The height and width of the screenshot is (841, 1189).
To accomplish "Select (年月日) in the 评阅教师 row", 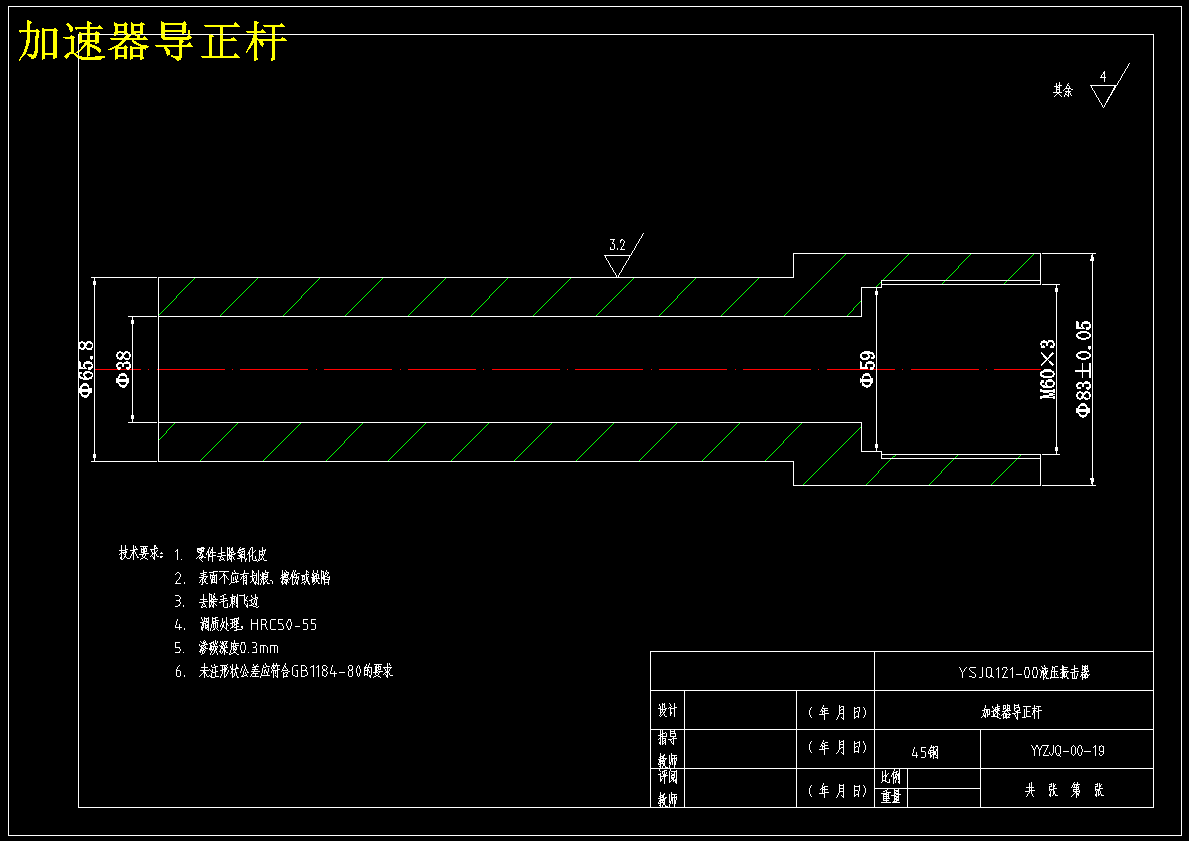I will click(x=836, y=791).
